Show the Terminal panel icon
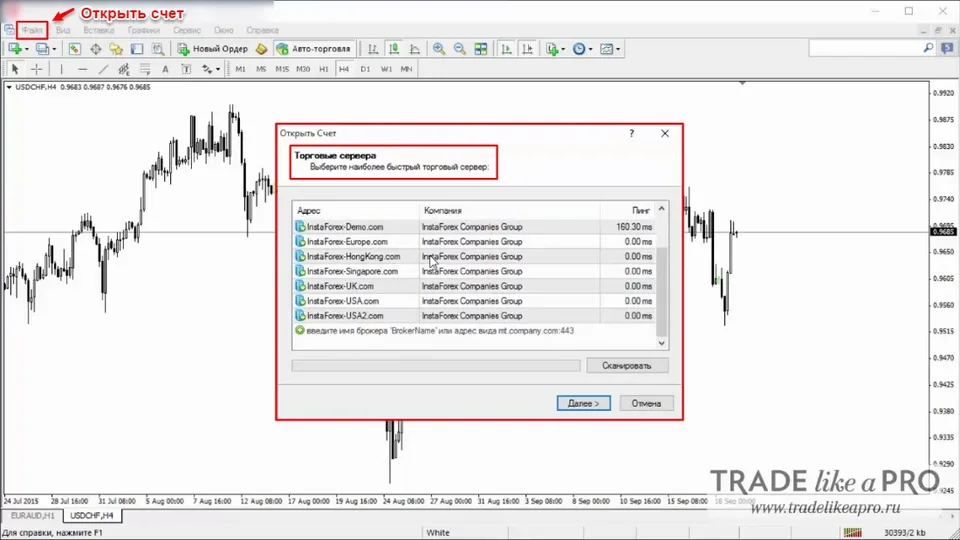The height and width of the screenshot is (540, 960). [137, 49]
